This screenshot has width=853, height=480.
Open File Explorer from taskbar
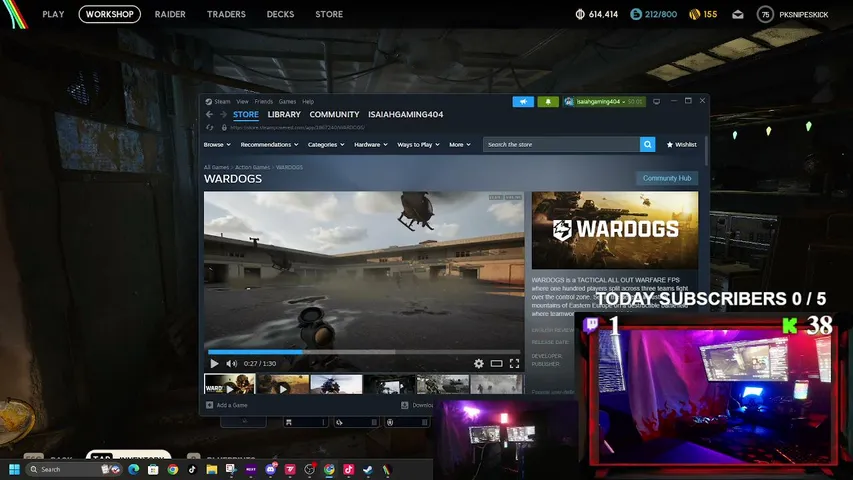pyautogui.click(x=212, y=469)
